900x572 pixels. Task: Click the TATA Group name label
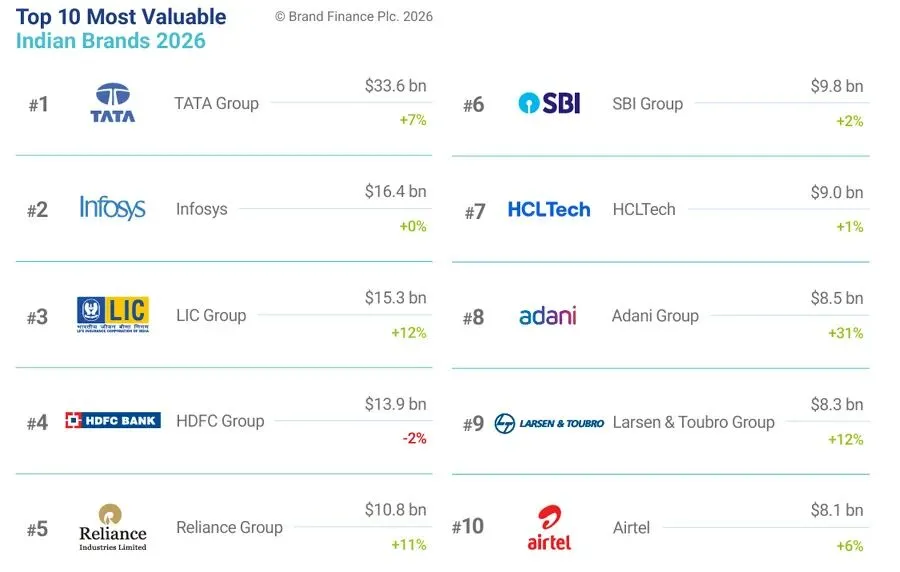[x=216, y=103]
